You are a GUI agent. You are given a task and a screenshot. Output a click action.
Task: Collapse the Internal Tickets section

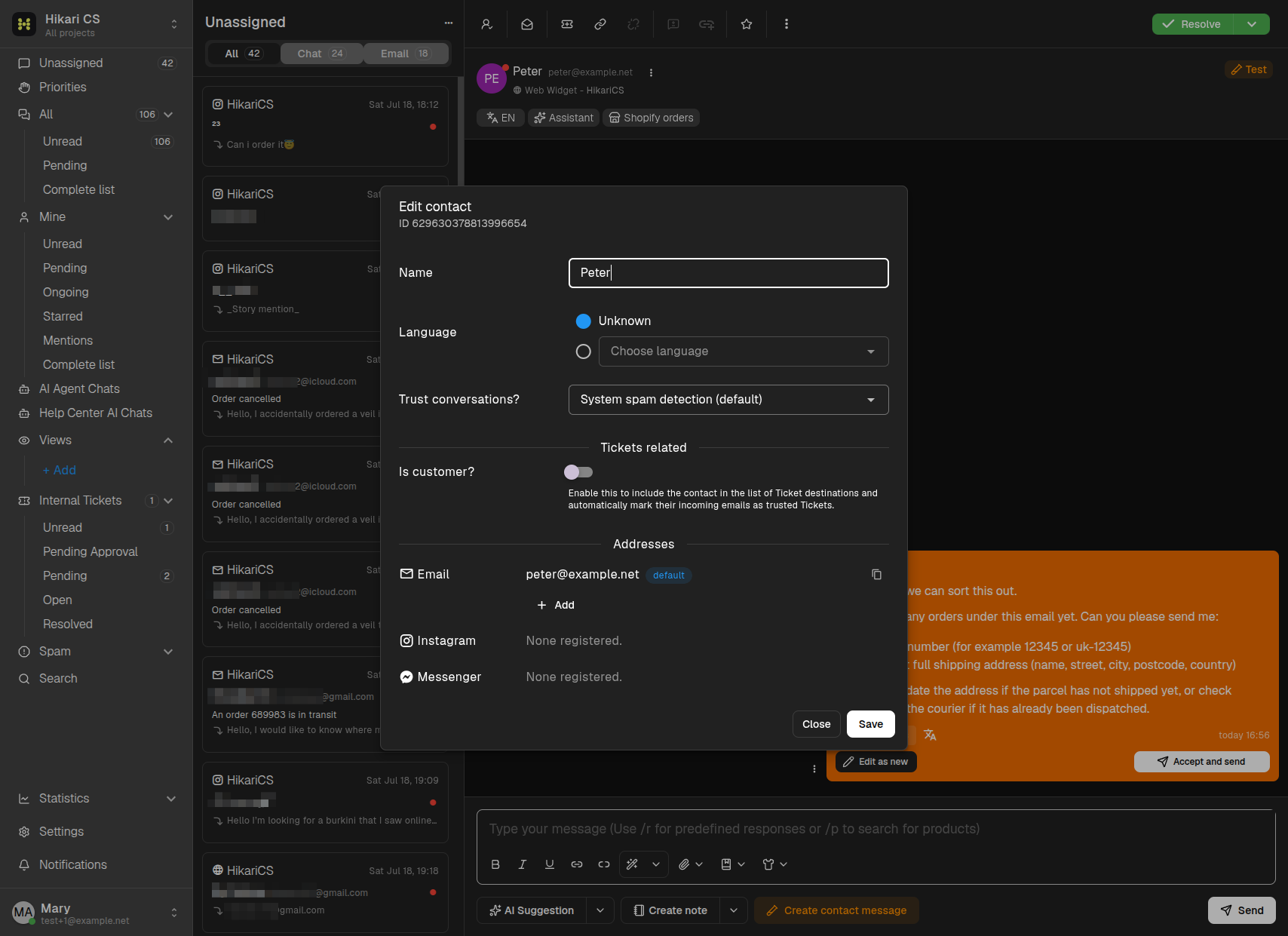pos(168,501)
